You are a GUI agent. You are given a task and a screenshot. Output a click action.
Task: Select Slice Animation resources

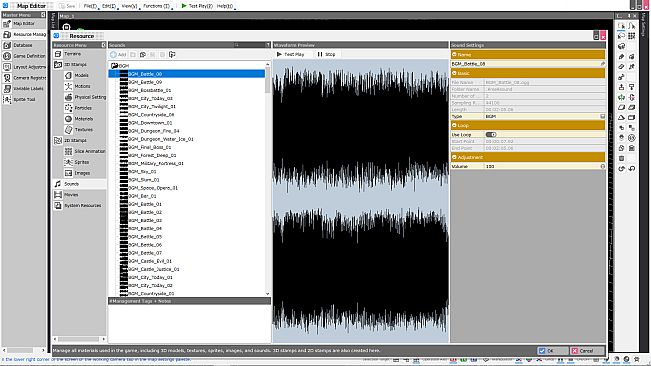[x=85, y=151]
